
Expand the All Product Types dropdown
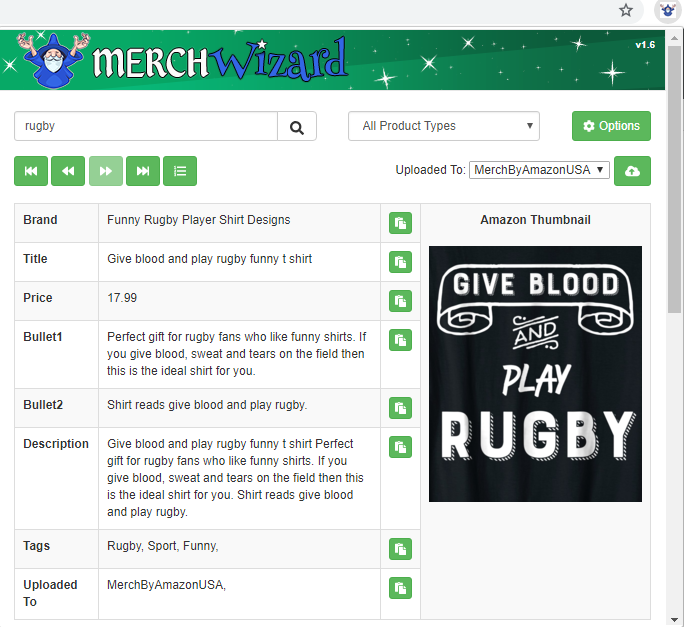tap(444, 126)
